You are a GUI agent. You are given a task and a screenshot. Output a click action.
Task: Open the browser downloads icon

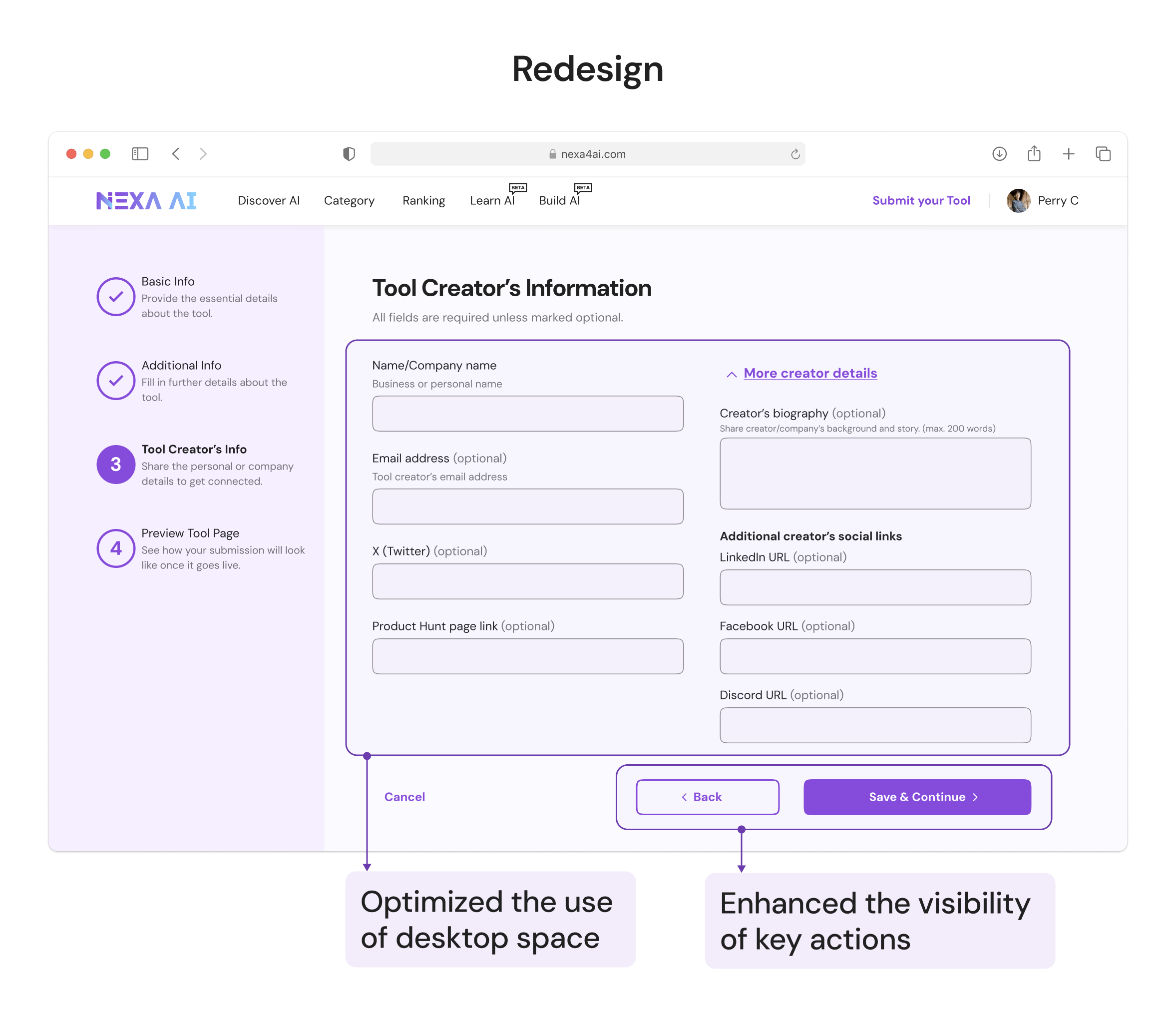coord(1000,154)
